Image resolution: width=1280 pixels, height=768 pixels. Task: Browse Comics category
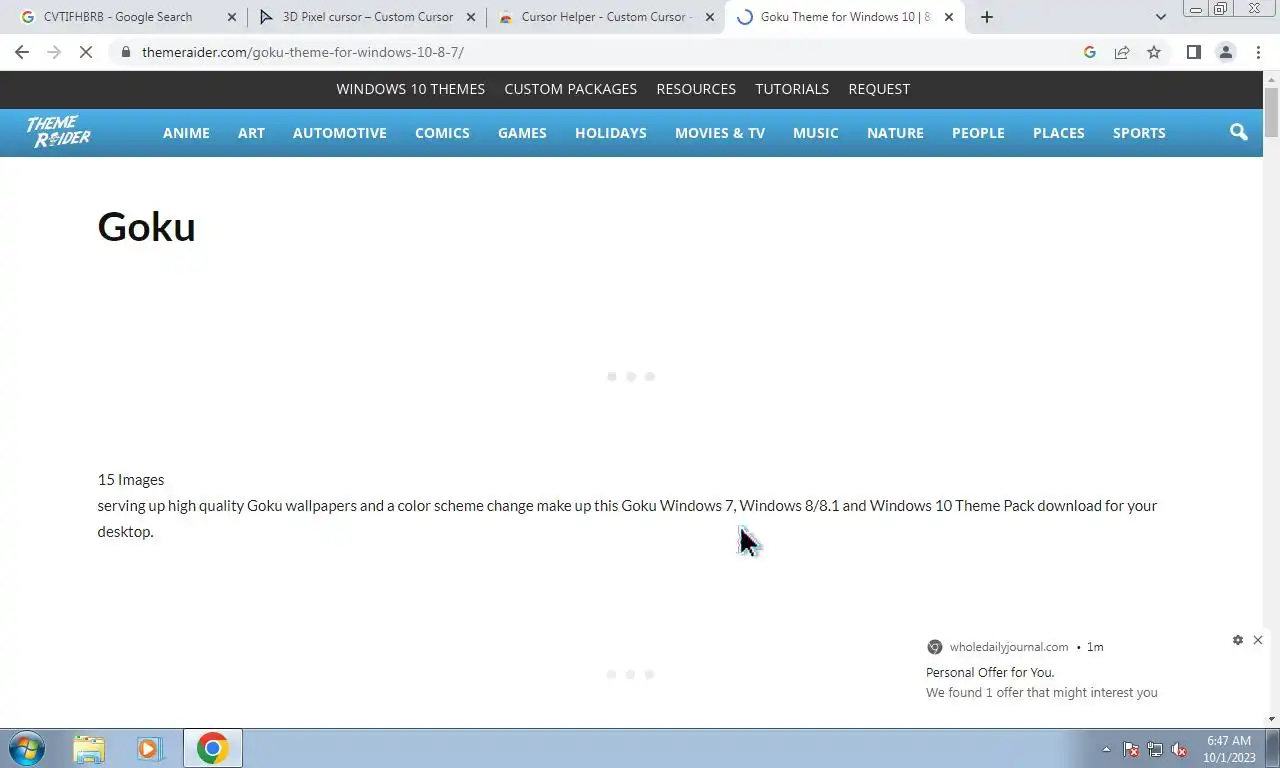[442, 133]
